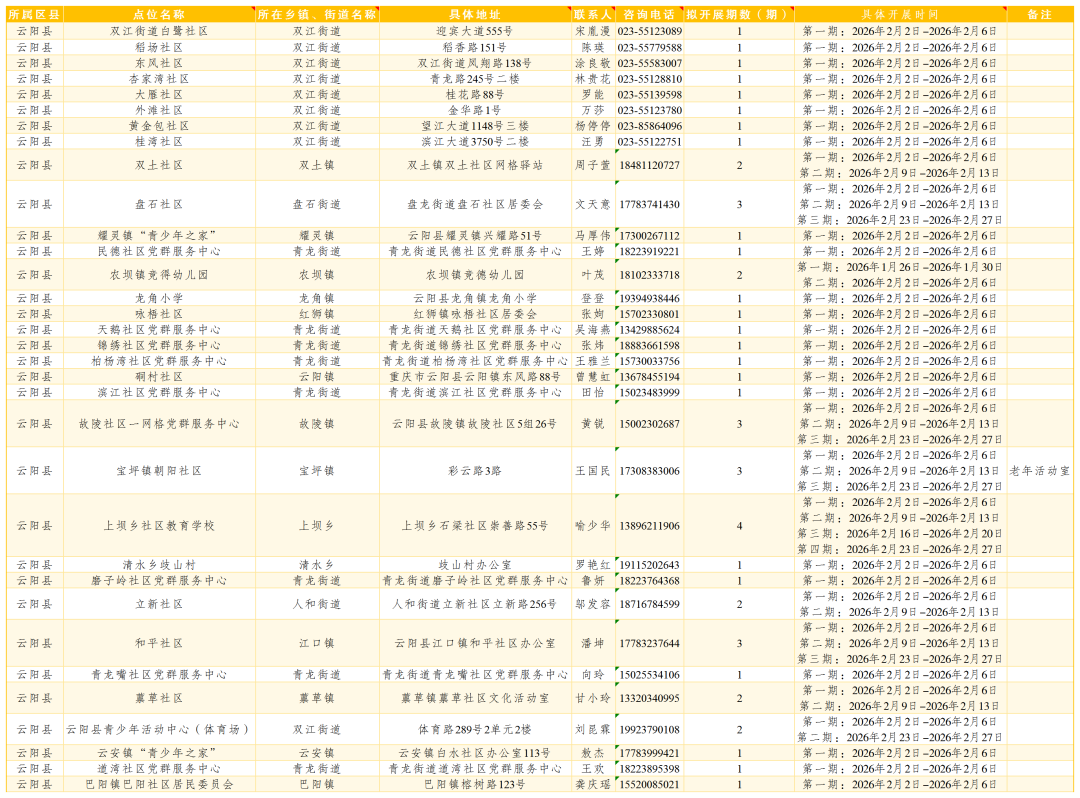Click the 宝坪镇朝阳社区 cell
This screenshot has width=1080, height=798.
point(159,471)
